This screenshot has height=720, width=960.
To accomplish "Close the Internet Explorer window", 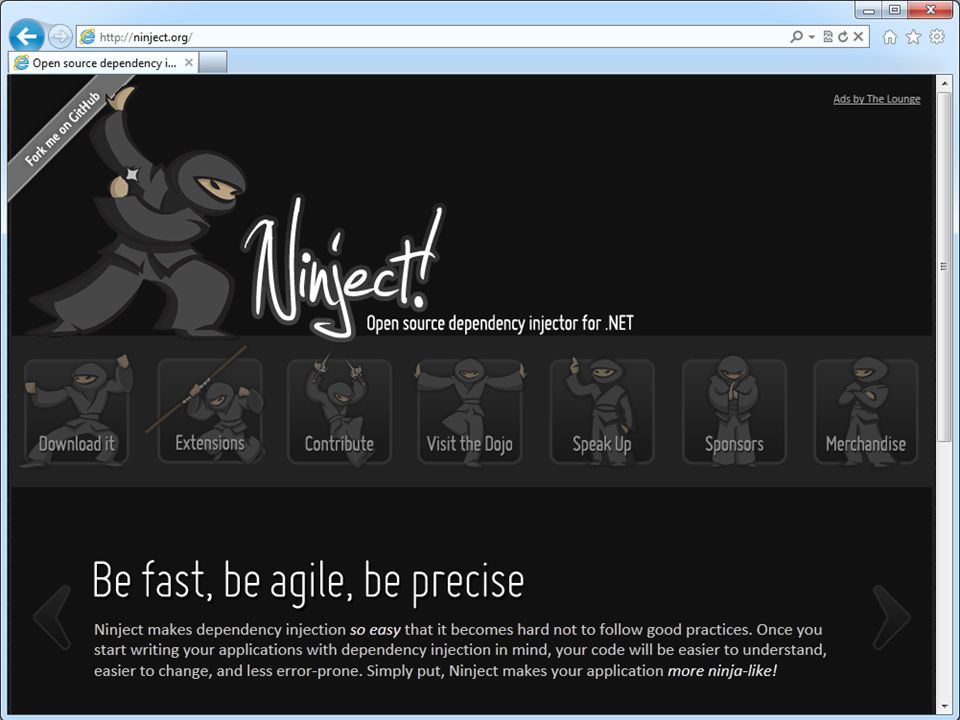I will (x=930, y=10).
